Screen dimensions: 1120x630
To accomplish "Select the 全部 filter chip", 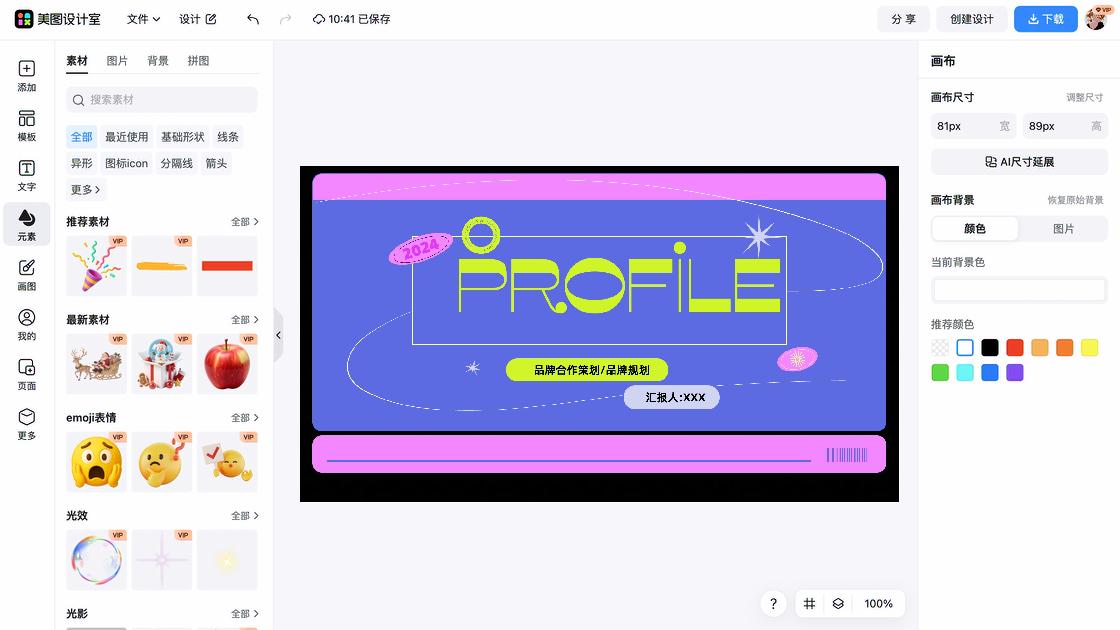I will point(81,136).
